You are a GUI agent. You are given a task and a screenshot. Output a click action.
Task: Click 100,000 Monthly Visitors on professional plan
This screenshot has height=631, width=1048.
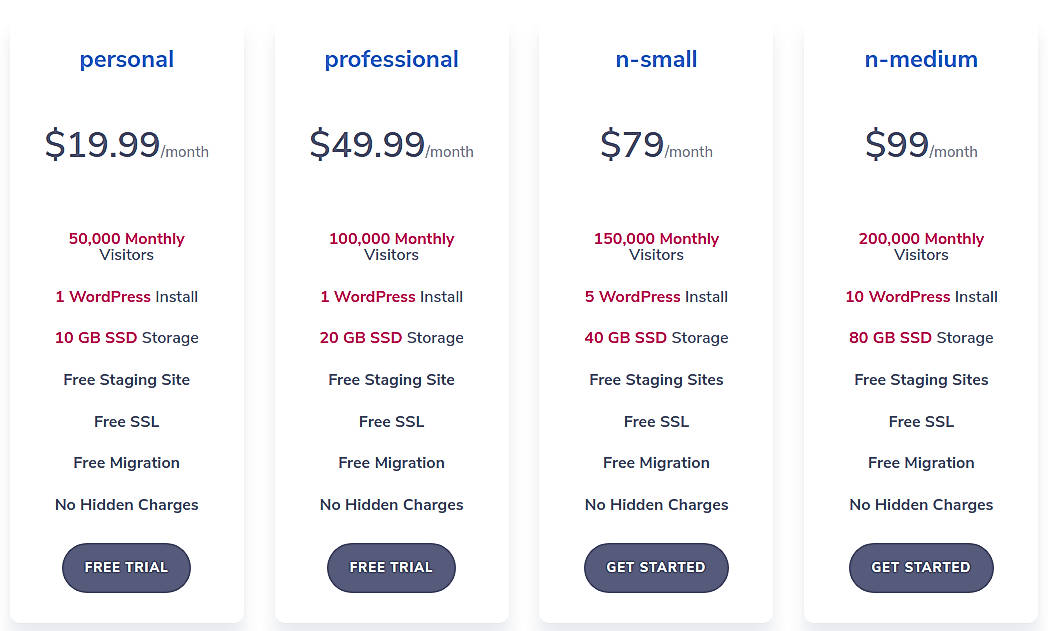(x=391, y=246)
